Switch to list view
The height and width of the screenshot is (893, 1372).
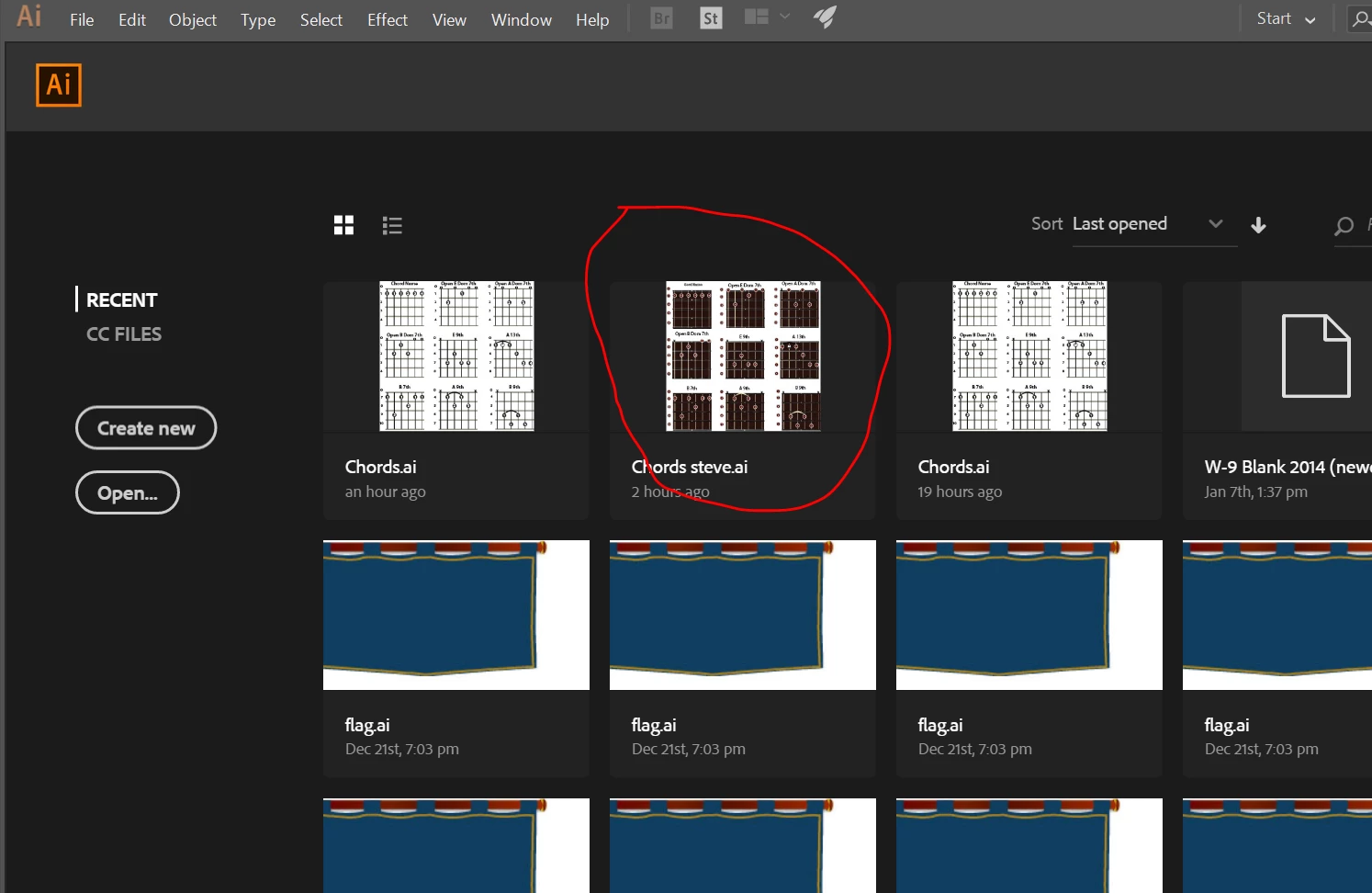point(392,225)
